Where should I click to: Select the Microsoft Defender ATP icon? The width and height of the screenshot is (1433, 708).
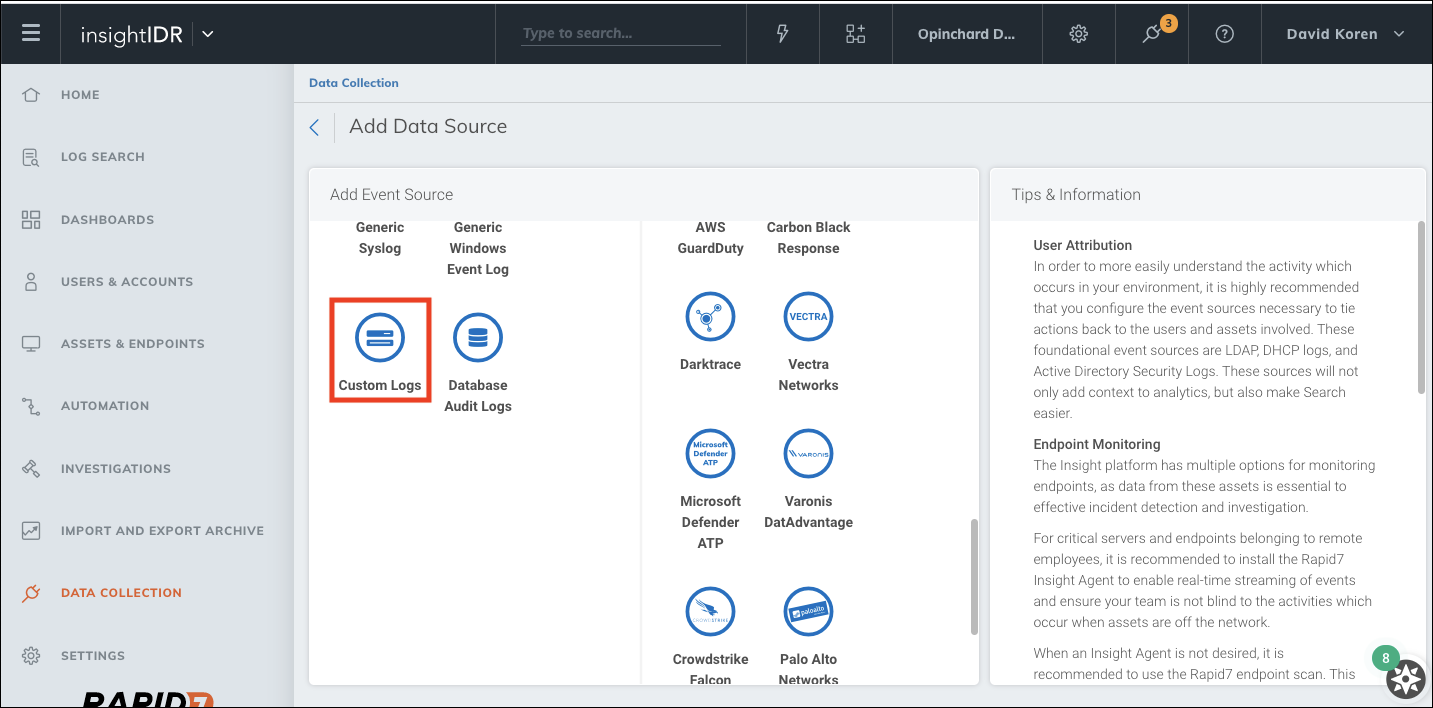tap(710, 454)
